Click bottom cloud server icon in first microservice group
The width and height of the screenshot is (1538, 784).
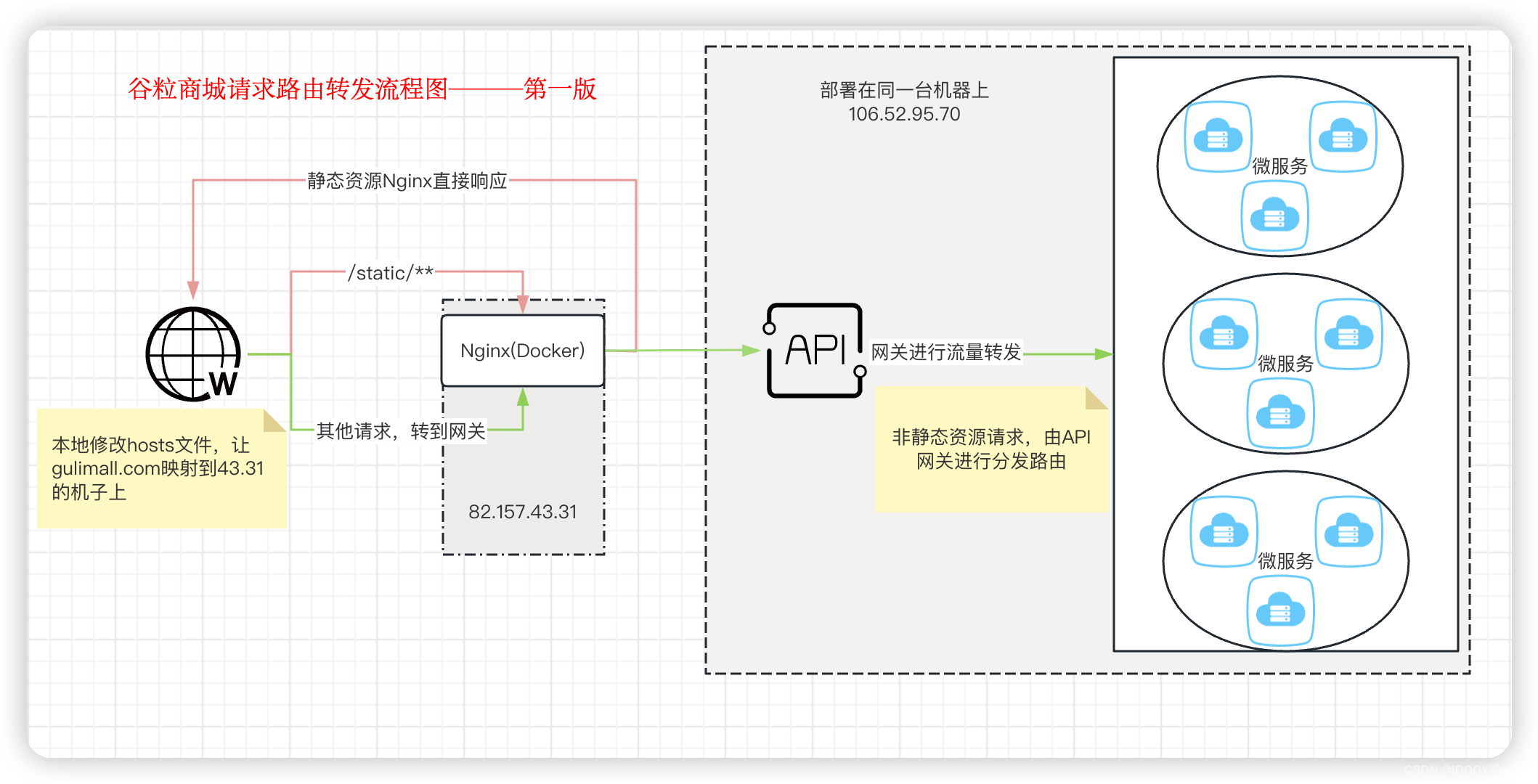coord(1274,216)
